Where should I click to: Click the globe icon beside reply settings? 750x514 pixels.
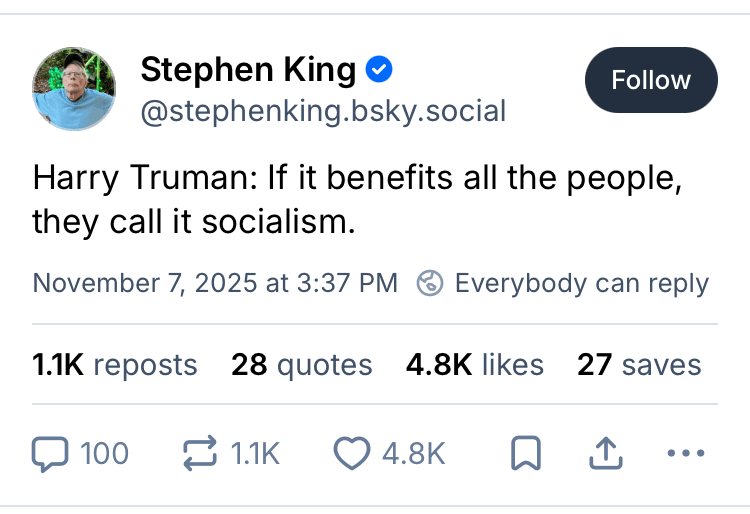pyautogui.click(x=430, y=283)
